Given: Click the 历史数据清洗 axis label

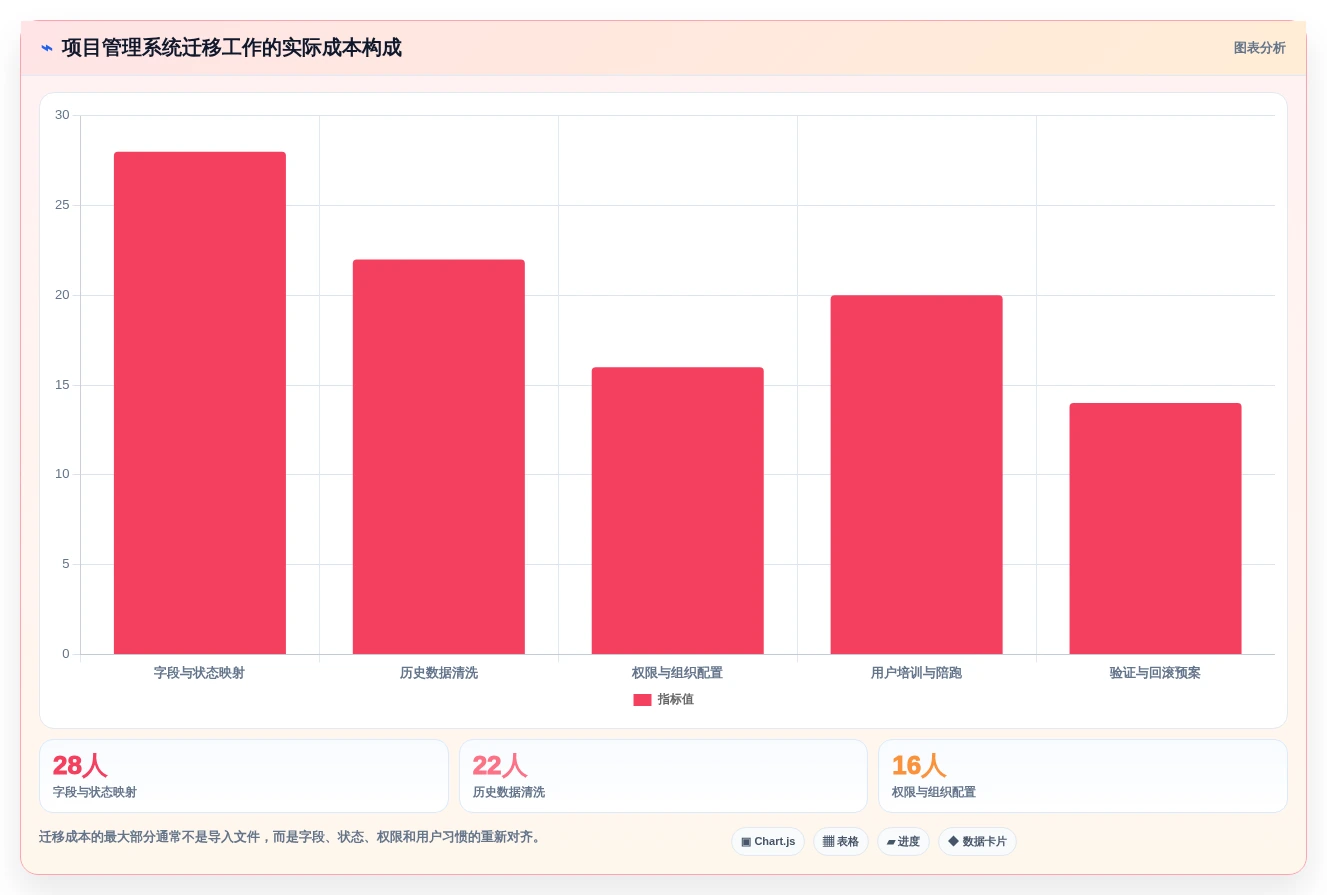Looking at the screenshot, I should (x=439, y=673).
